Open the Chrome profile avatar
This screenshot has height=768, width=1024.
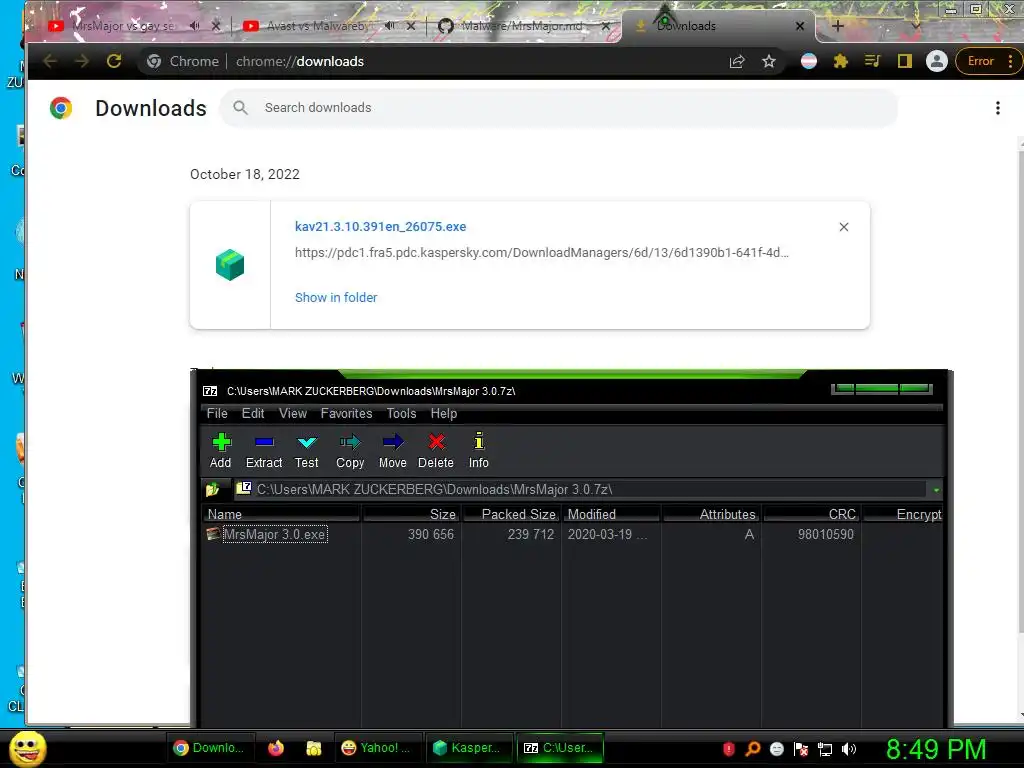point(936,61)
